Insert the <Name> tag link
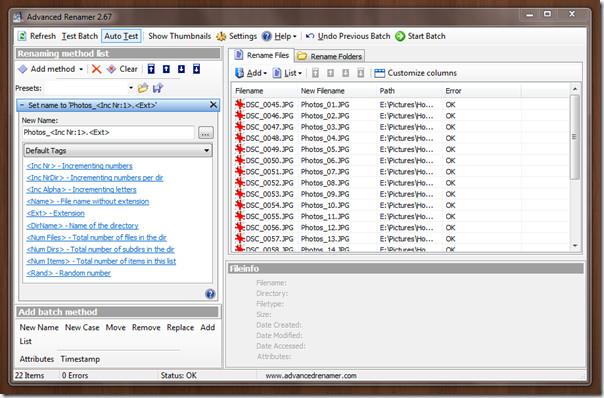Image resolution: width=604 pixels, height=398 pixels. [x=87, y=202]
